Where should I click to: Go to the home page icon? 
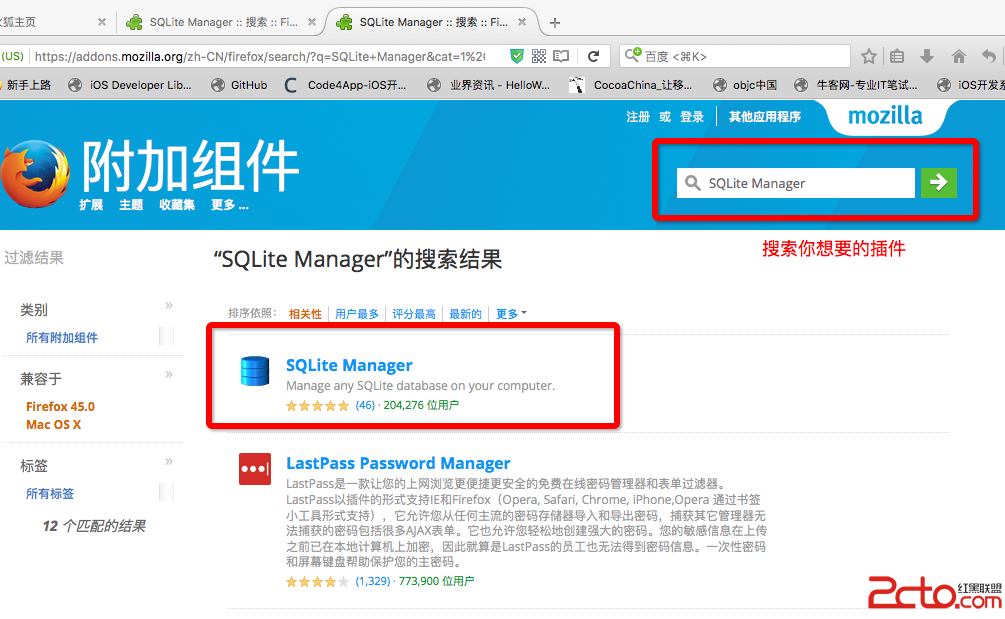click(x=958, y=56)
